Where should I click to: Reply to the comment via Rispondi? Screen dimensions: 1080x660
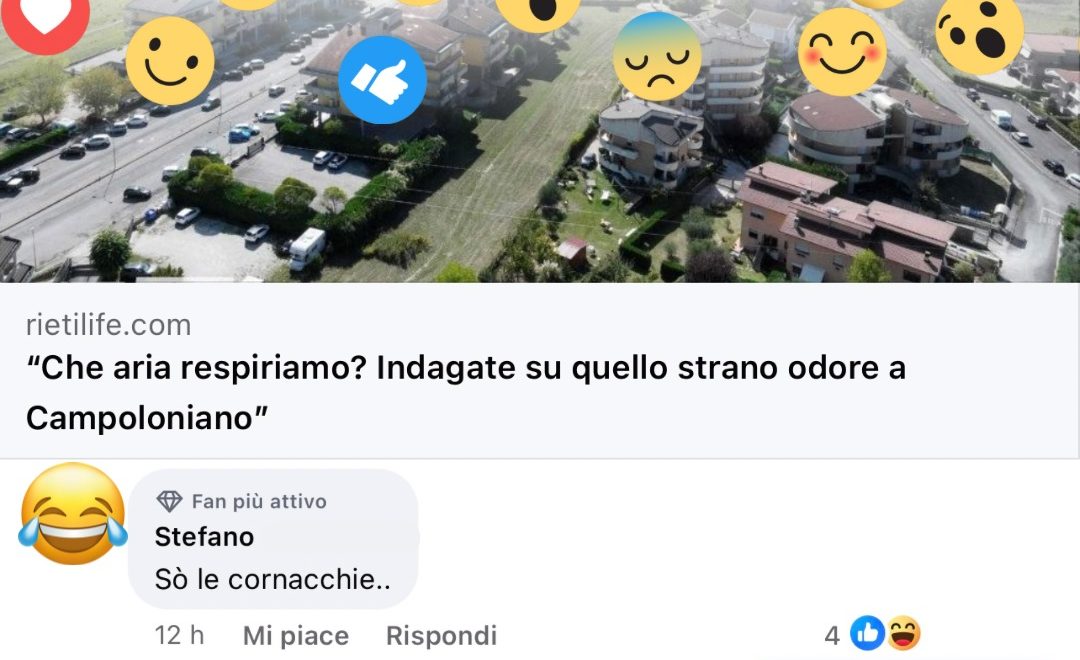pos(442,635)
